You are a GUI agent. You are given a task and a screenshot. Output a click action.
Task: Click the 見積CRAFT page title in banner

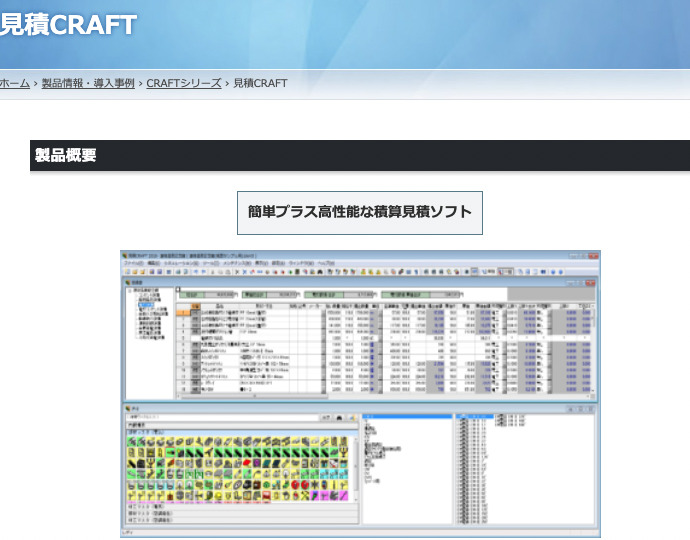tap(68, 25)
